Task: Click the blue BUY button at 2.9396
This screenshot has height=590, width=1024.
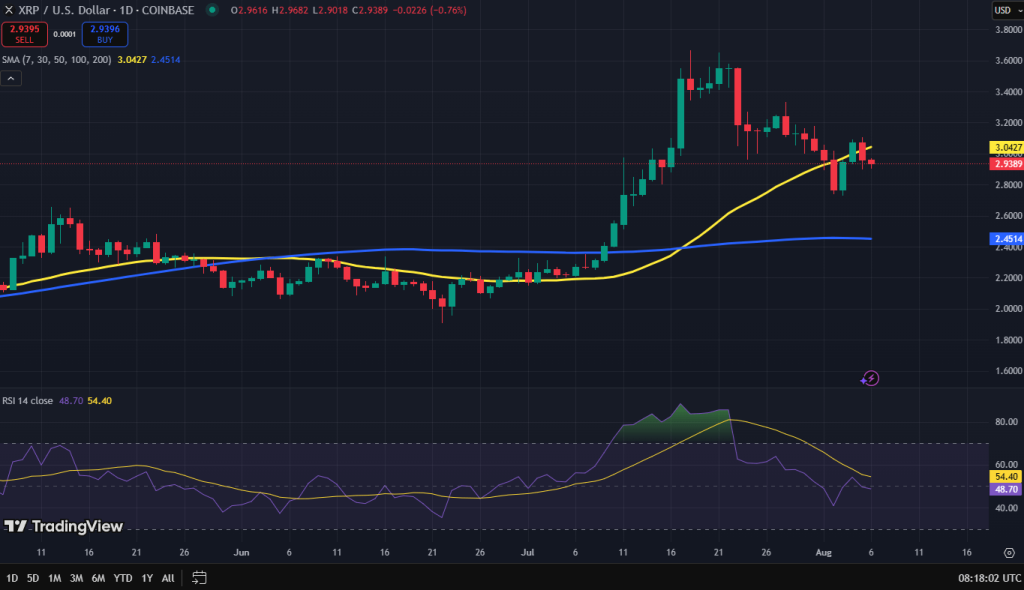Action: (x=104, y=33)
